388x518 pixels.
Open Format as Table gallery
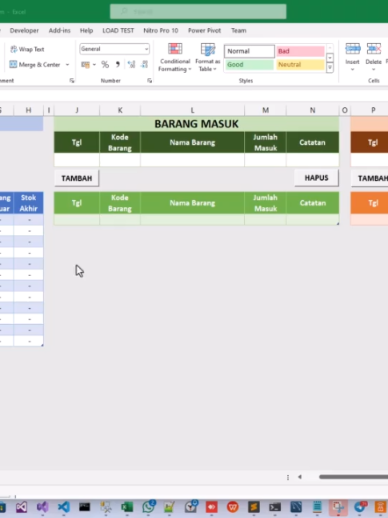207,57
